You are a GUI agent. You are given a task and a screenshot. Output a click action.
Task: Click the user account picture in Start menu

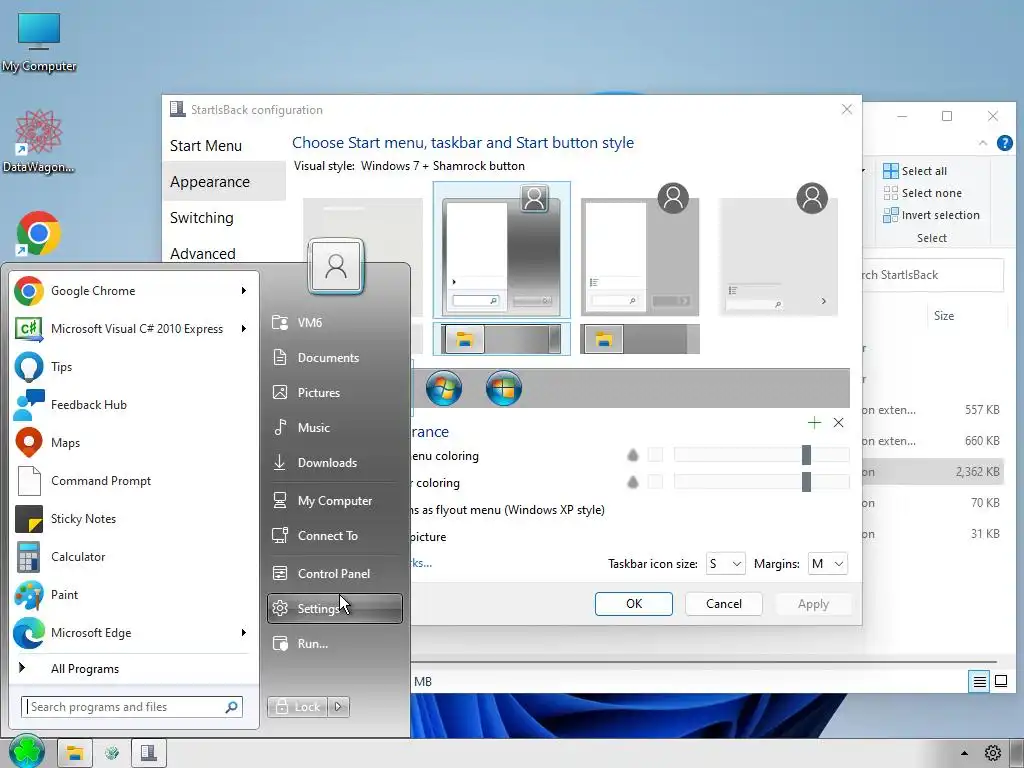click(x=336, y=266)
